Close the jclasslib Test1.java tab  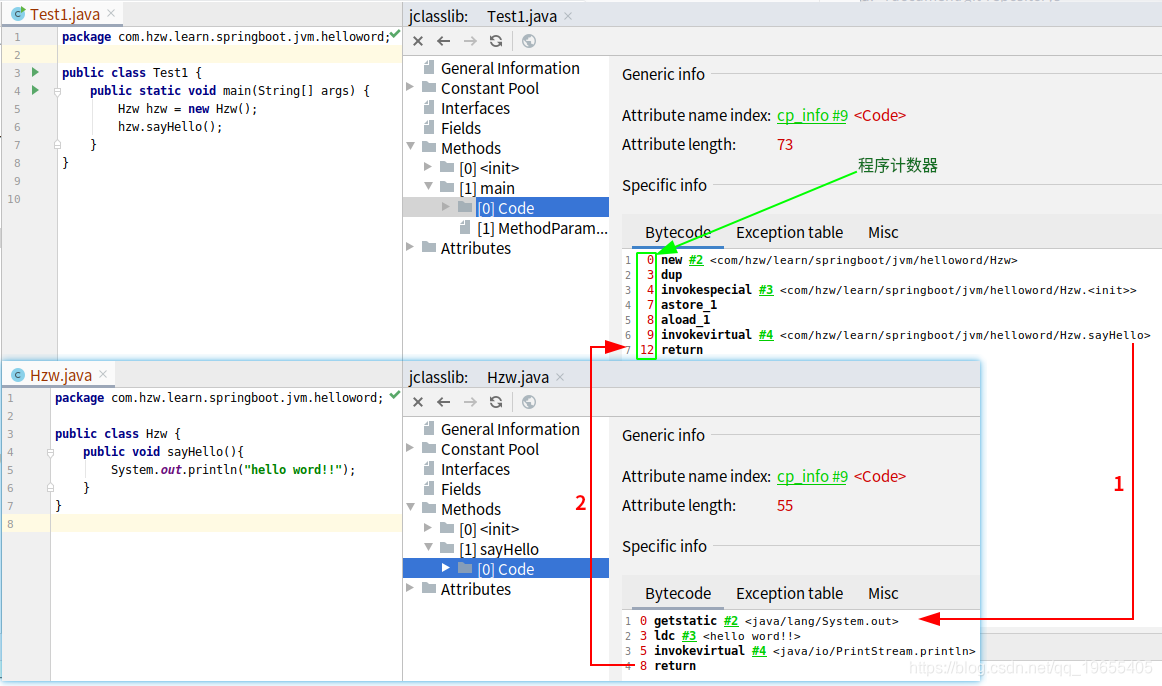pyautogui.click(x=568, y=16)
